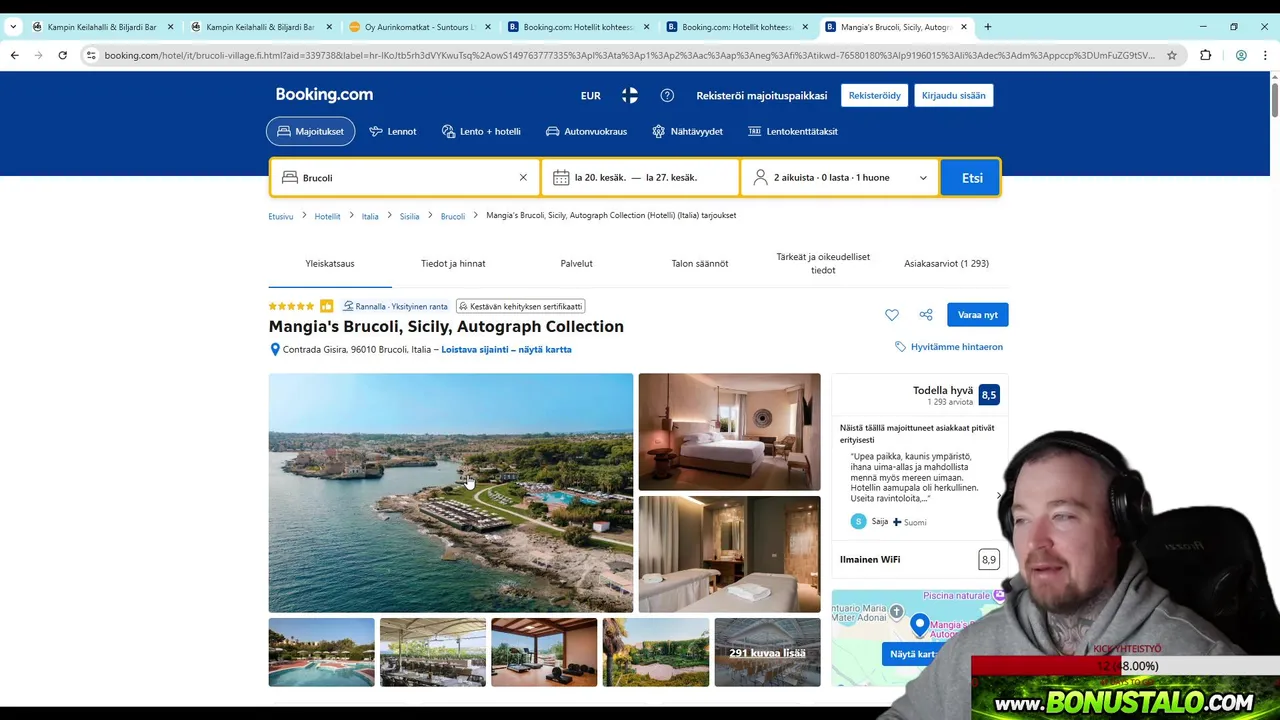Screen dimensions: 1280x720
Task: Expand guests and rooms selector
Action: point(840,178)
